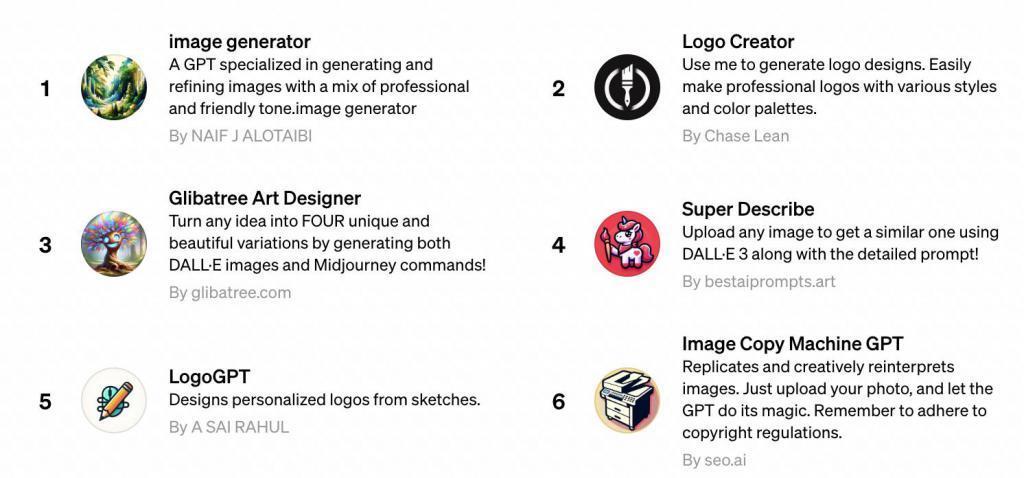Open the Super Describe title link
1024x478 pixels.
(x=748, y=209)
